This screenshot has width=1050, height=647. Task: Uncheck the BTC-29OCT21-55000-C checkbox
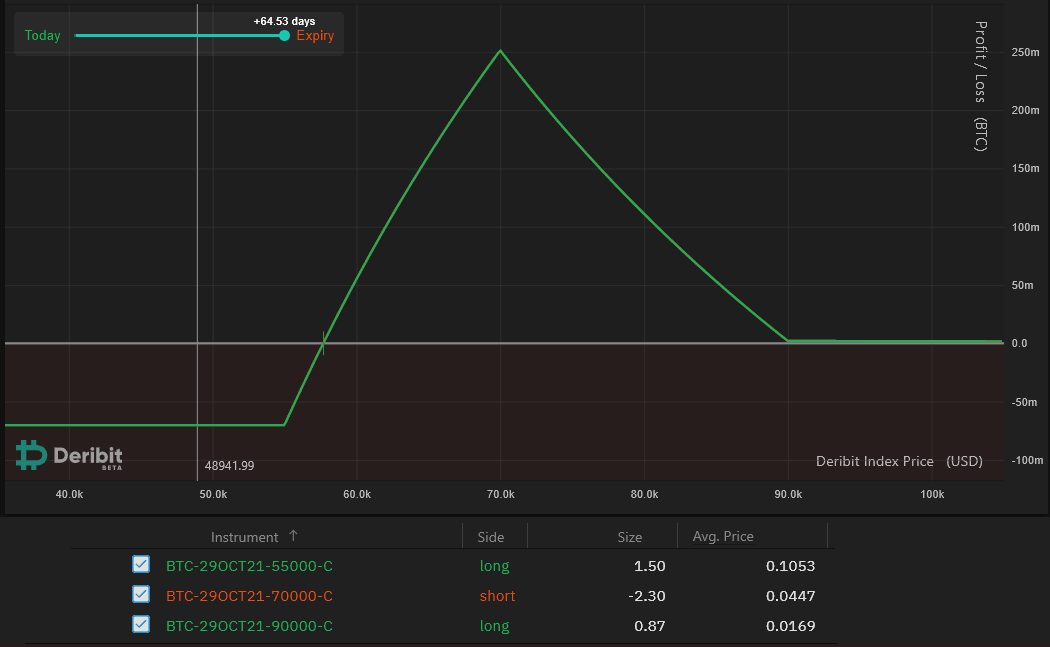(141, 565)
